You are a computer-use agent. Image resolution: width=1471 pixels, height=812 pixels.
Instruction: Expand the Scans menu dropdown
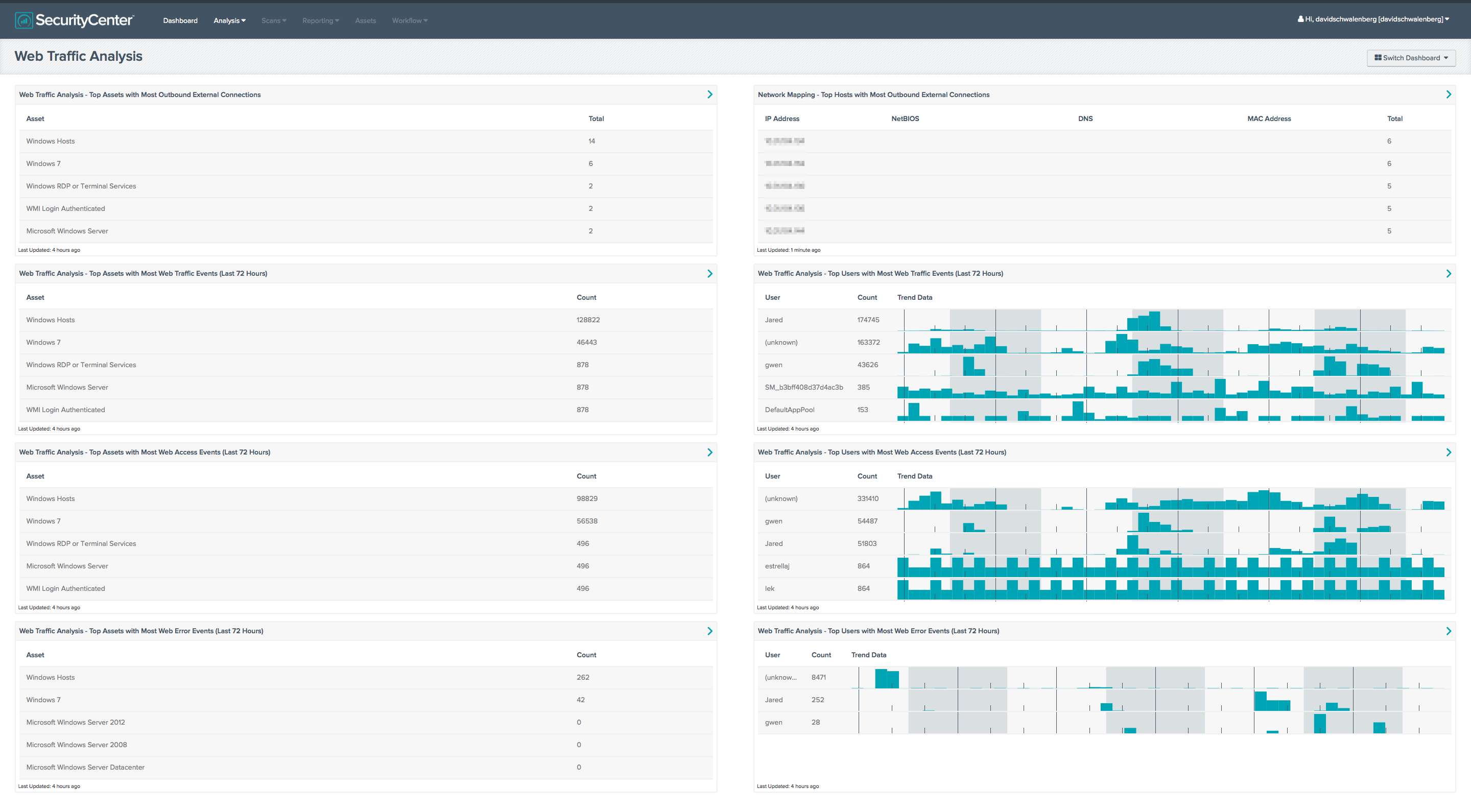coord(274,20)
